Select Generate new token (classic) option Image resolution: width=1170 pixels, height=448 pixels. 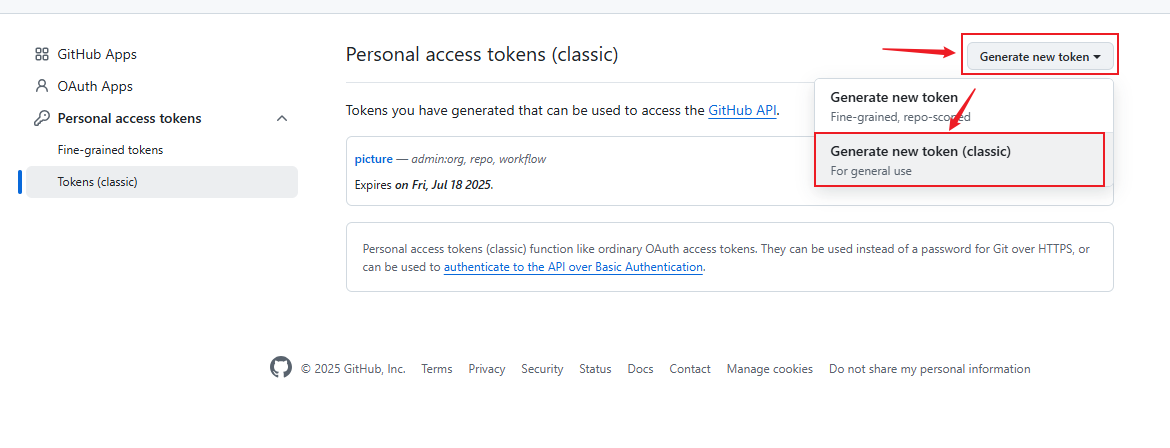(x=959, y=160)
